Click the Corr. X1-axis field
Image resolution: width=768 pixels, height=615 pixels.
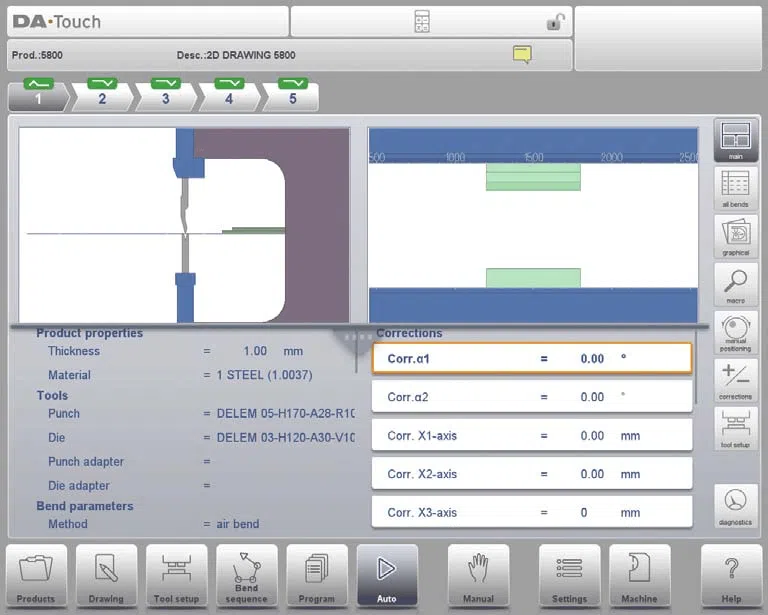point(532,435)
